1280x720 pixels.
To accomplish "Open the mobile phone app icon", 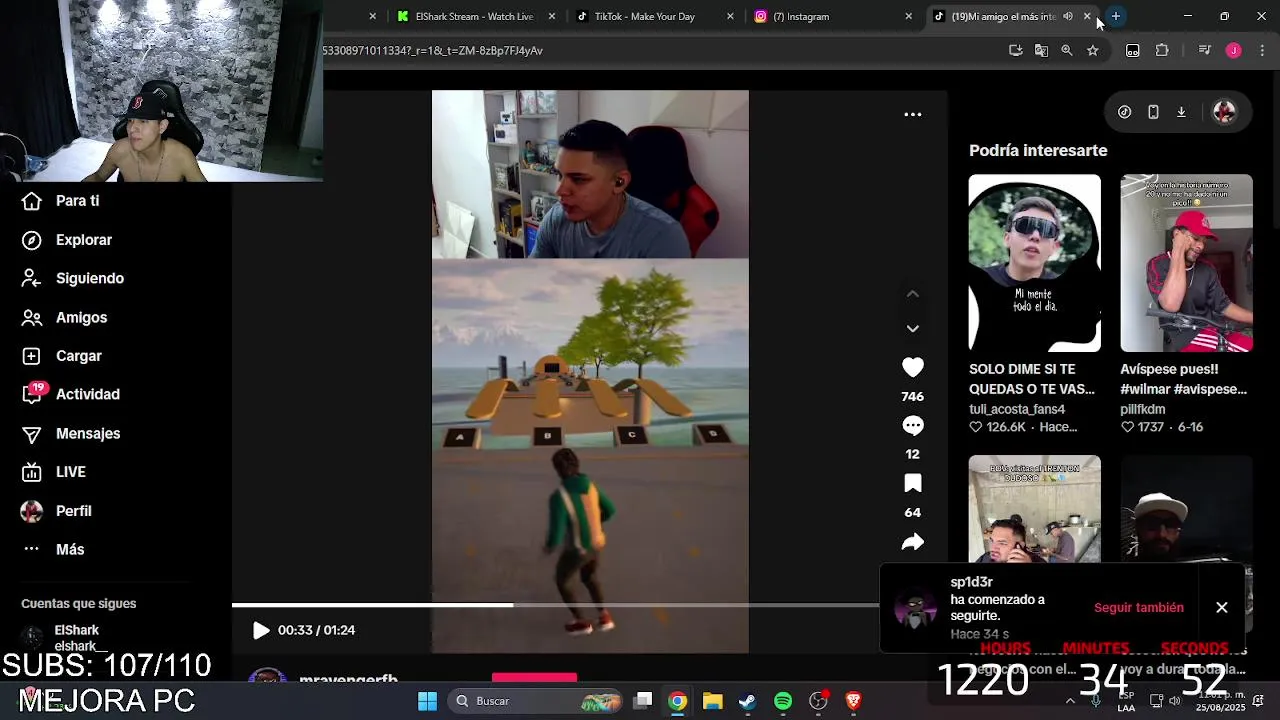I will coord(1153,112).
